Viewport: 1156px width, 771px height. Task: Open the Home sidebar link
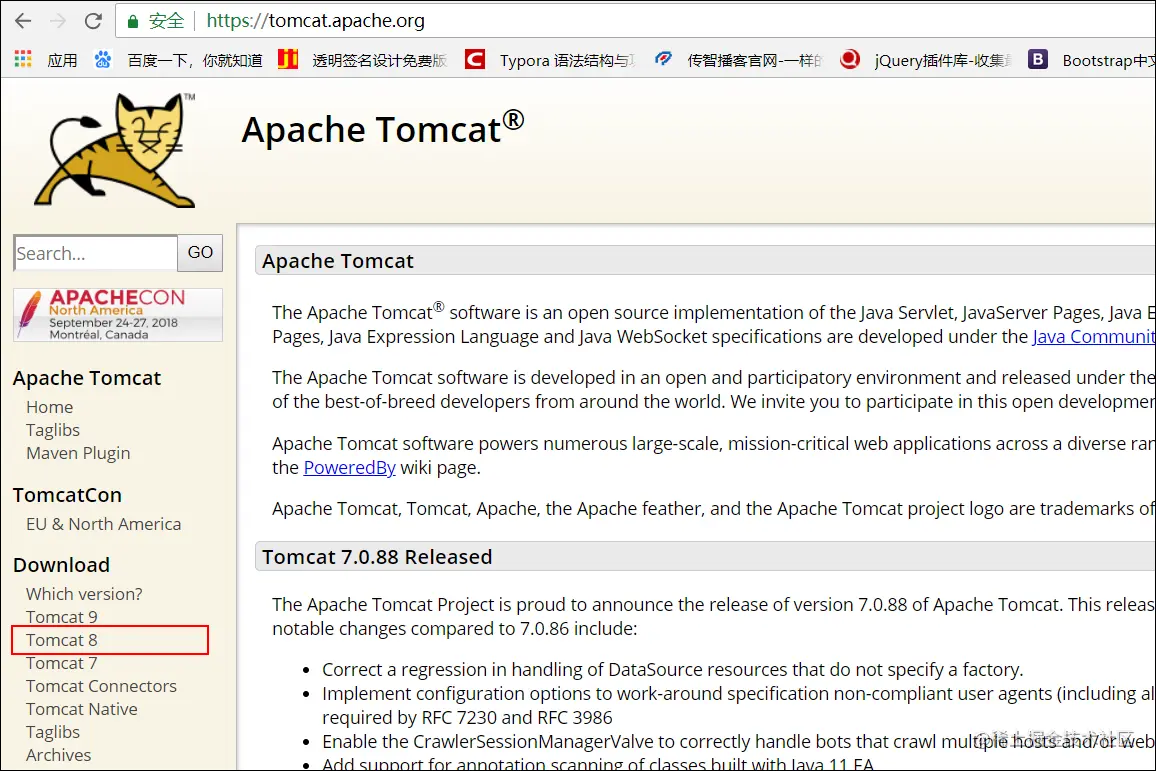[49, 407]
